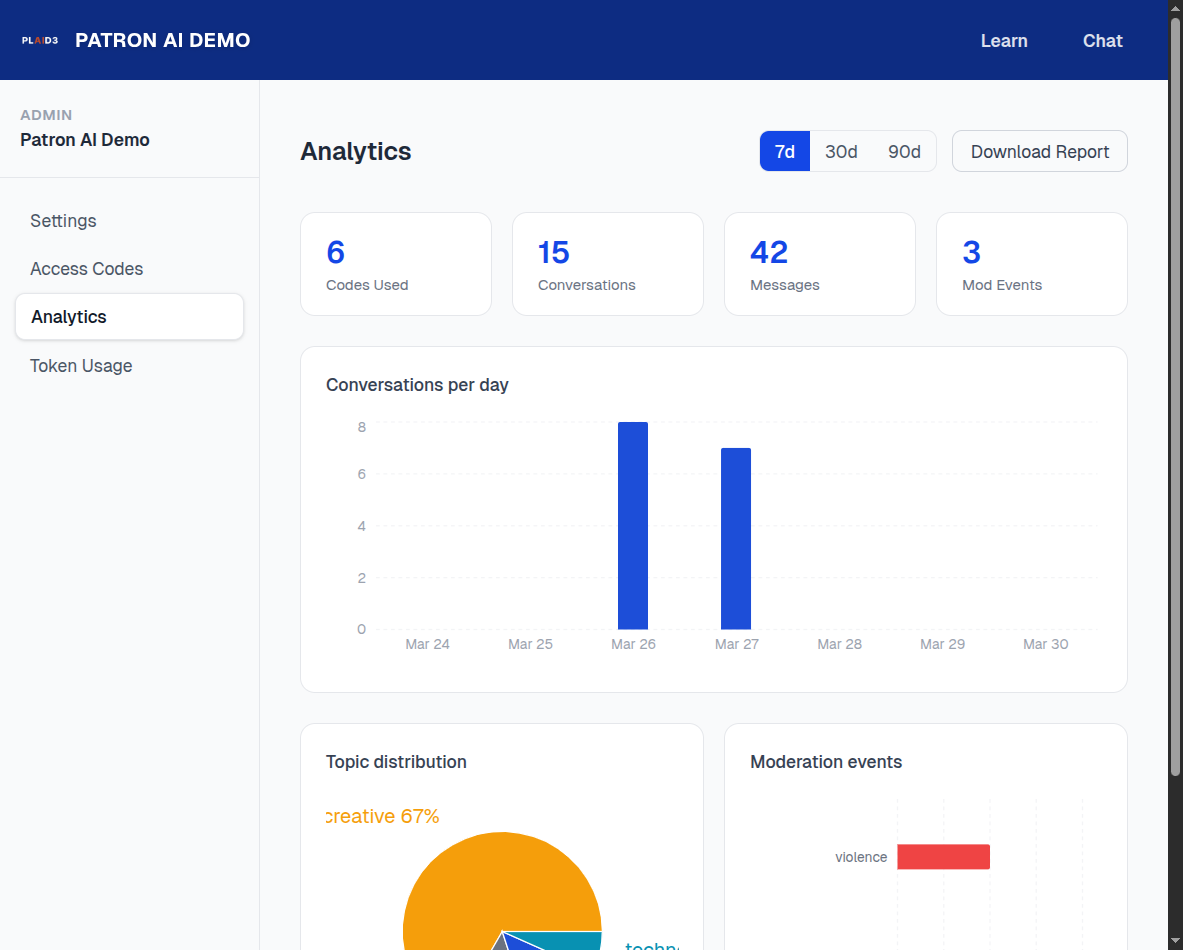Click the PLAID3 logo icon
The height and width of the screenshot is (950, 1183).
pyautogui.click(x=39, y=40)
